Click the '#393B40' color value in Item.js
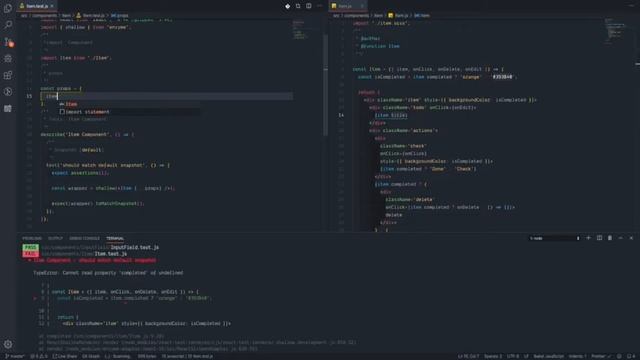This screenshot has height=360, width=640. [502, 77]
